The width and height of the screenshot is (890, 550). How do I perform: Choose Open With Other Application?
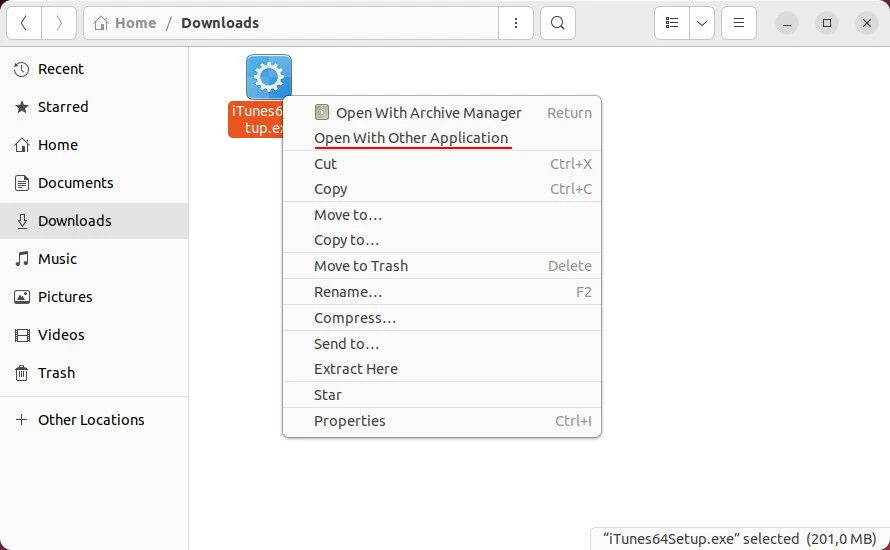click(x=411, y=138)
